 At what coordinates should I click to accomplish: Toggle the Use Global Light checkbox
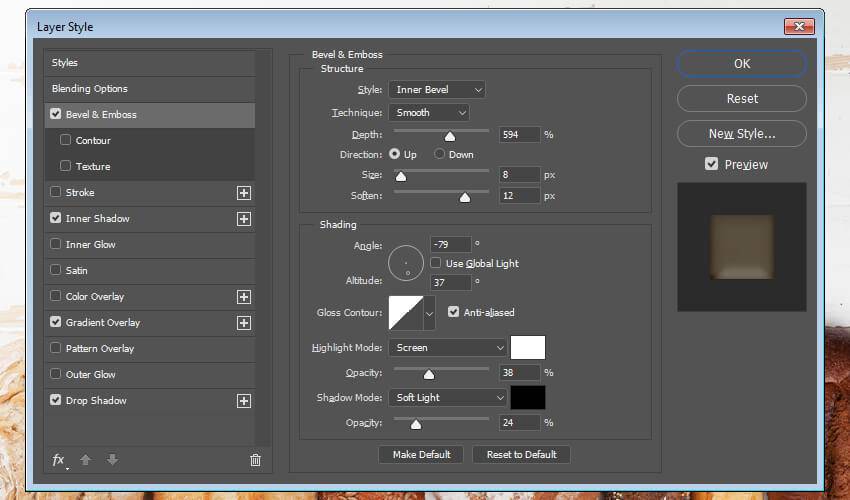pyautogui.click(x=437, y=263)
